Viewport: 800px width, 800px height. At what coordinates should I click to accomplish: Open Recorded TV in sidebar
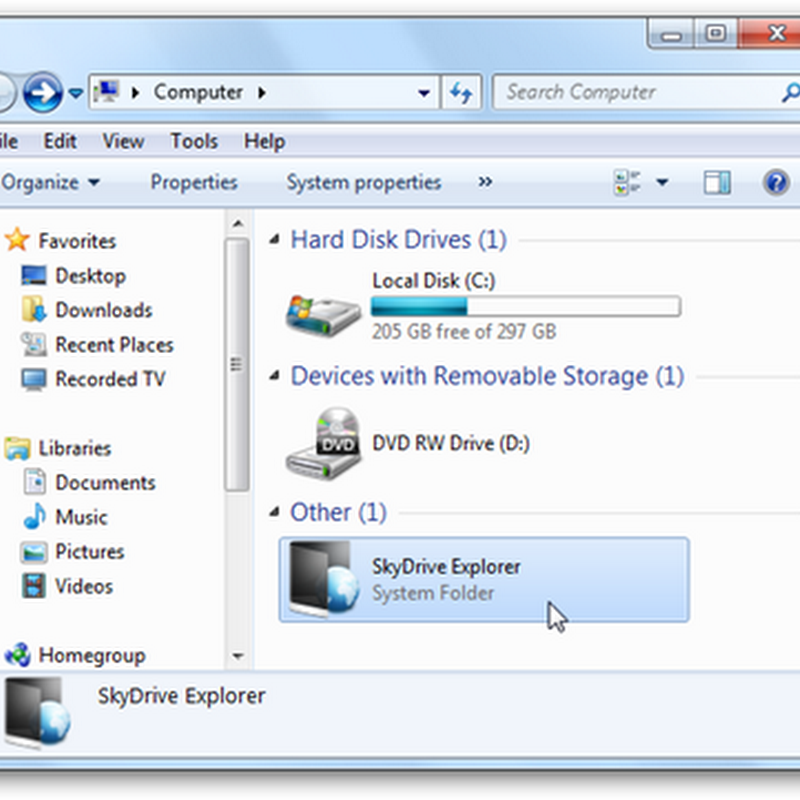click(x=110, y=379)
